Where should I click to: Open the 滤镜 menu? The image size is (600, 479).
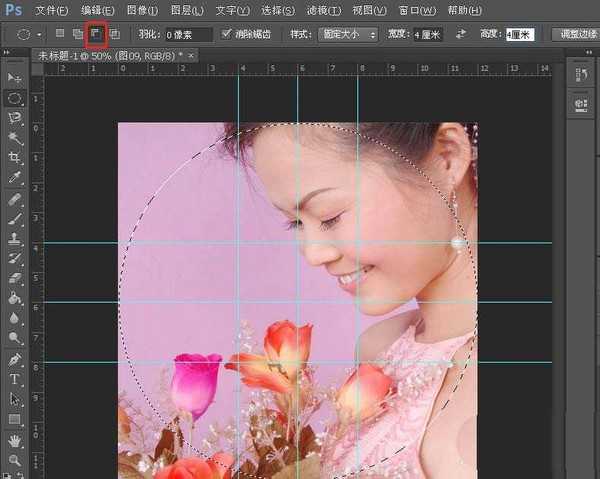pos(321,10)
